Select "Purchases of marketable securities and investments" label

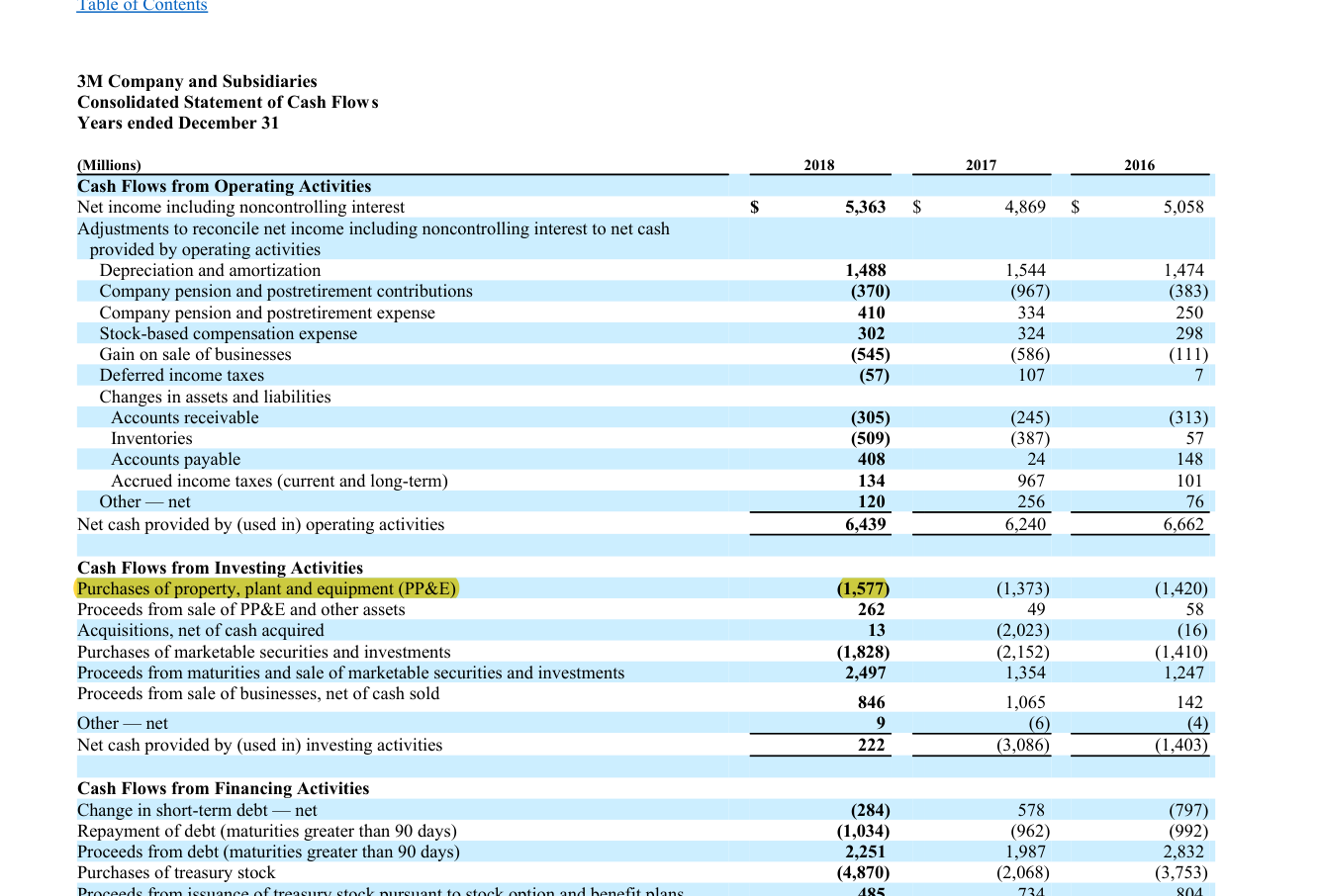point(264,652)
